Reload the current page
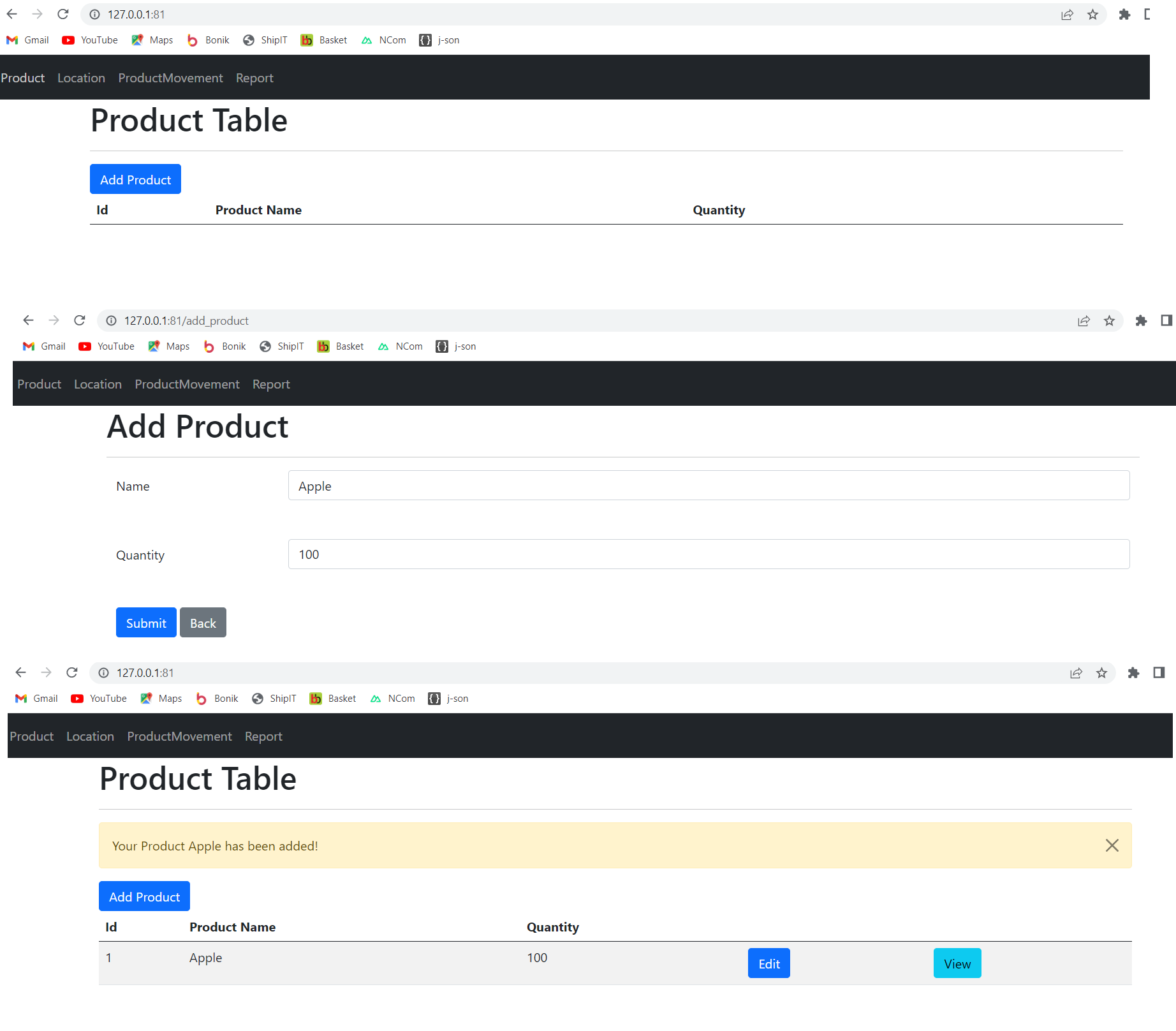The width and height of the screenshot is (1176, 1031). click(x=62, y=14)
